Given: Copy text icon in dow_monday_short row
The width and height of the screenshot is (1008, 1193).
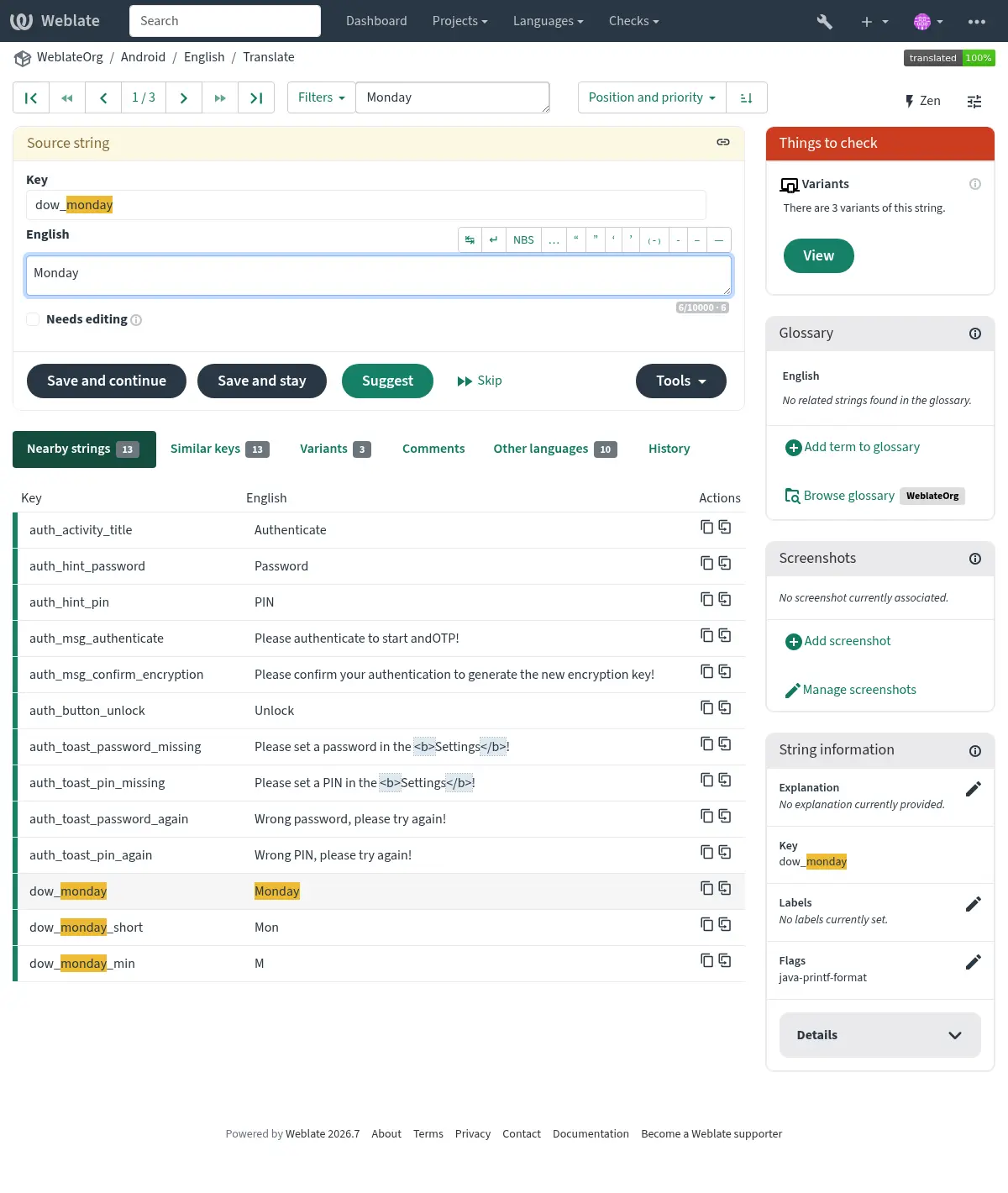Looking at the screenshot, I should click(x=707, y=924).
